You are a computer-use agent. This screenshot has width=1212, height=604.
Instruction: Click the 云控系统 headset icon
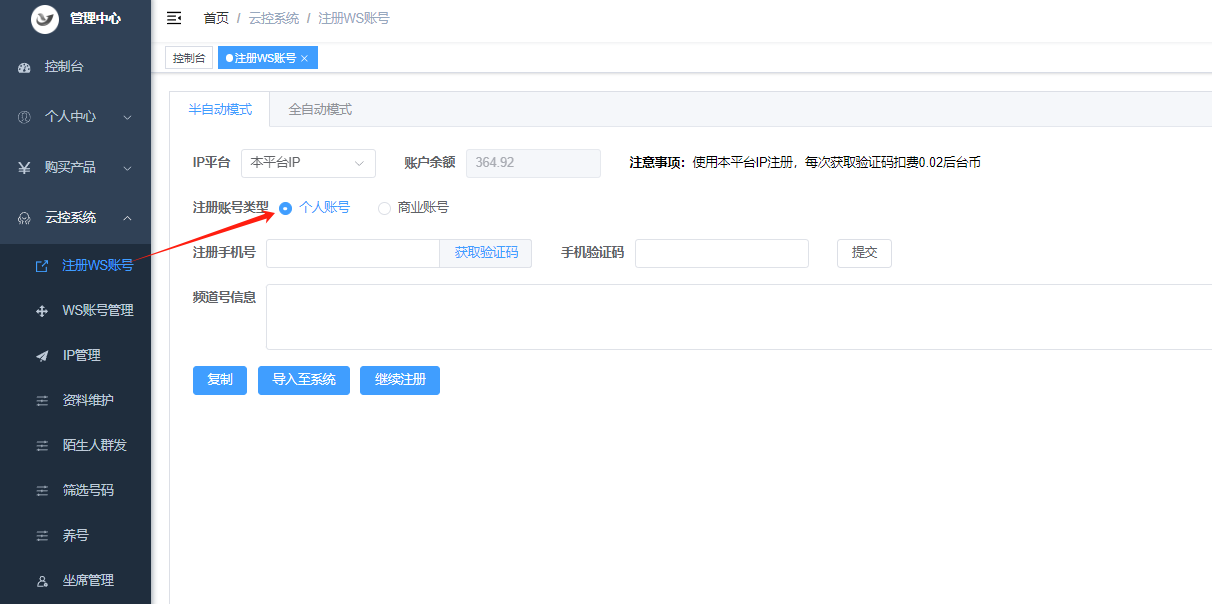[25, 218]
